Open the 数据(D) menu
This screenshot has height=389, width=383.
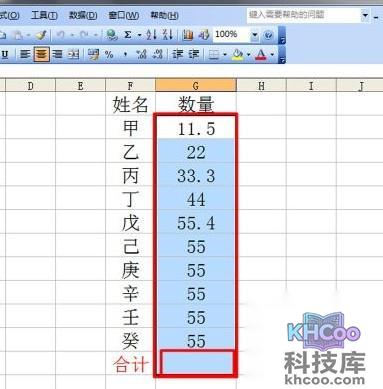83,15
